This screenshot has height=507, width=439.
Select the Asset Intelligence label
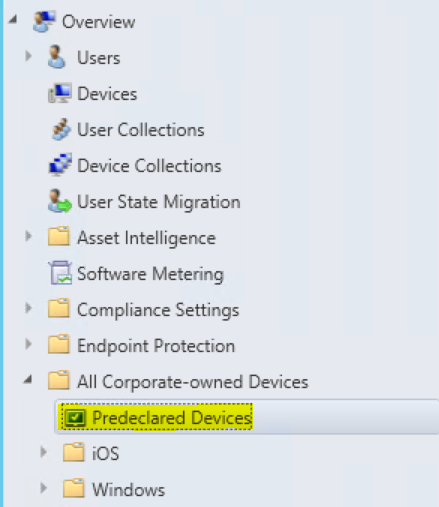pos(146,238)
